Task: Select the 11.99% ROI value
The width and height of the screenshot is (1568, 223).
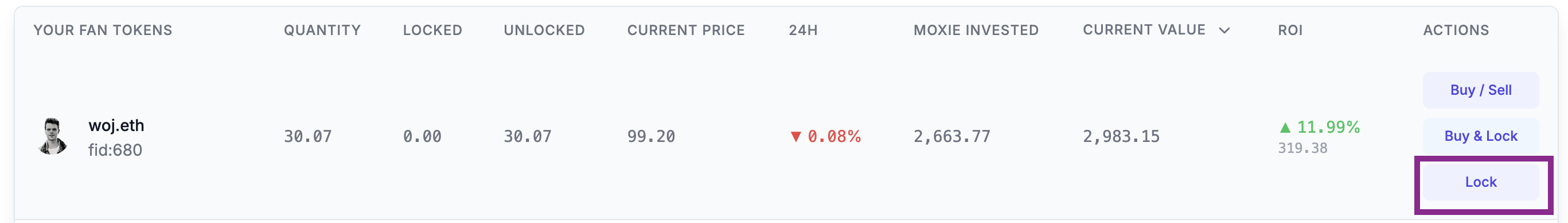Action: [x=1328, y=128]
